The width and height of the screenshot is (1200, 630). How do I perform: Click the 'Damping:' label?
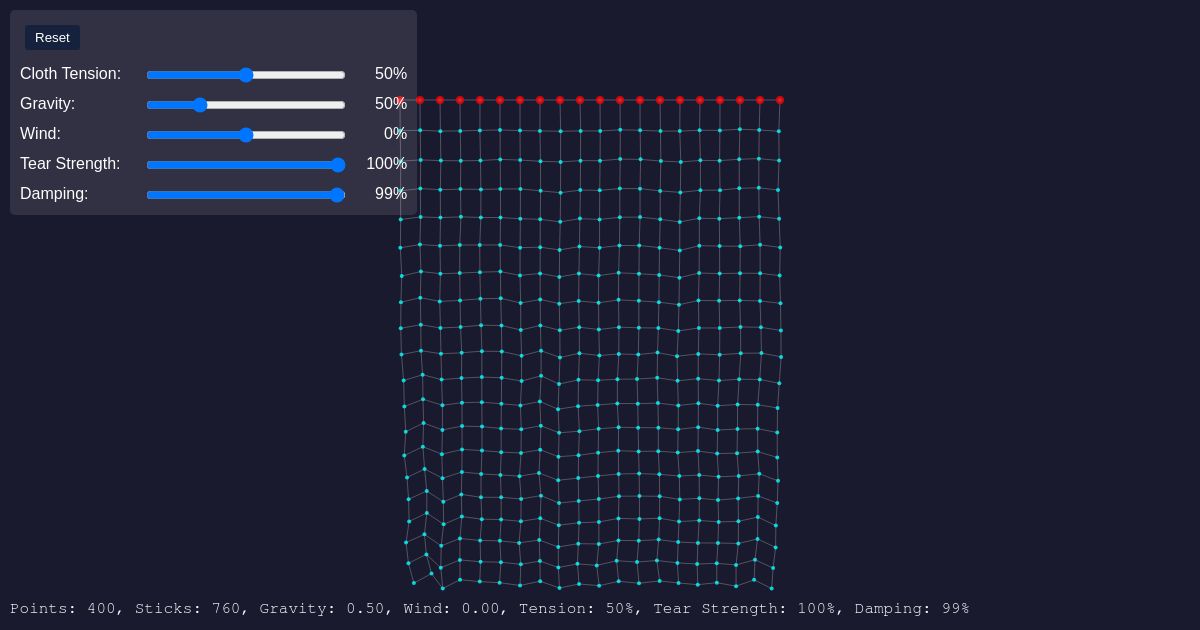click(54, 194)
